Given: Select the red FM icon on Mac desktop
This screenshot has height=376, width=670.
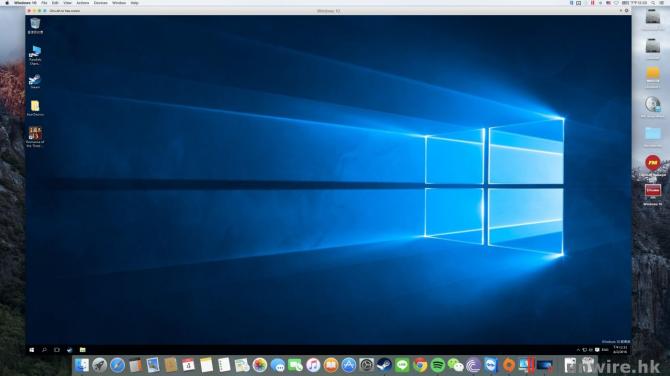Looking at the screenshot, I should coord(652,163).
